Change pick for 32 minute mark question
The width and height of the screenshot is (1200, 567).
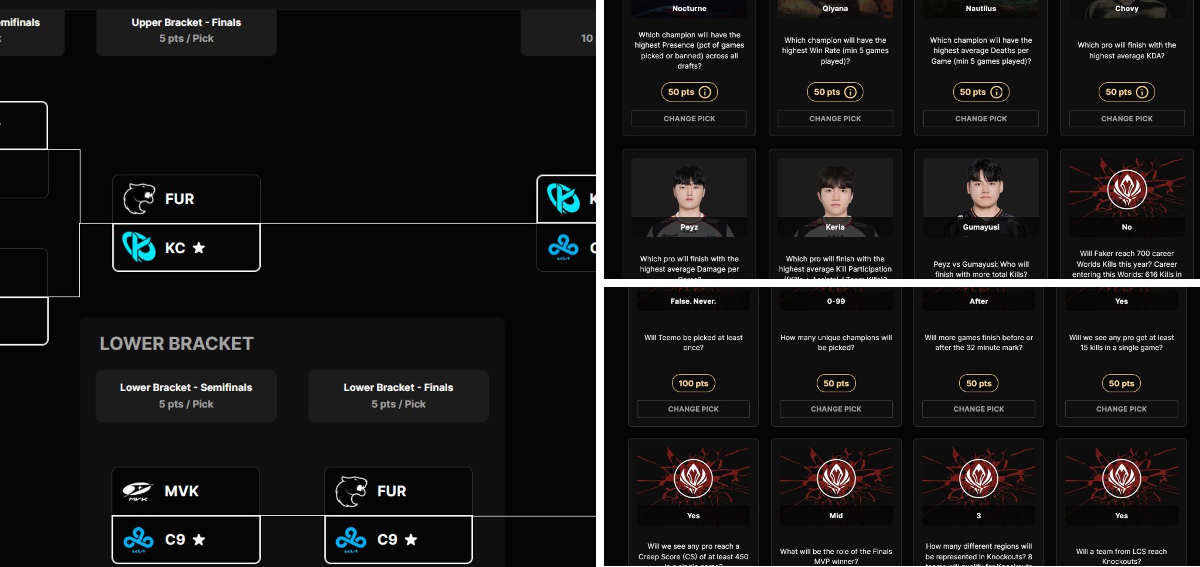(979, 409)
